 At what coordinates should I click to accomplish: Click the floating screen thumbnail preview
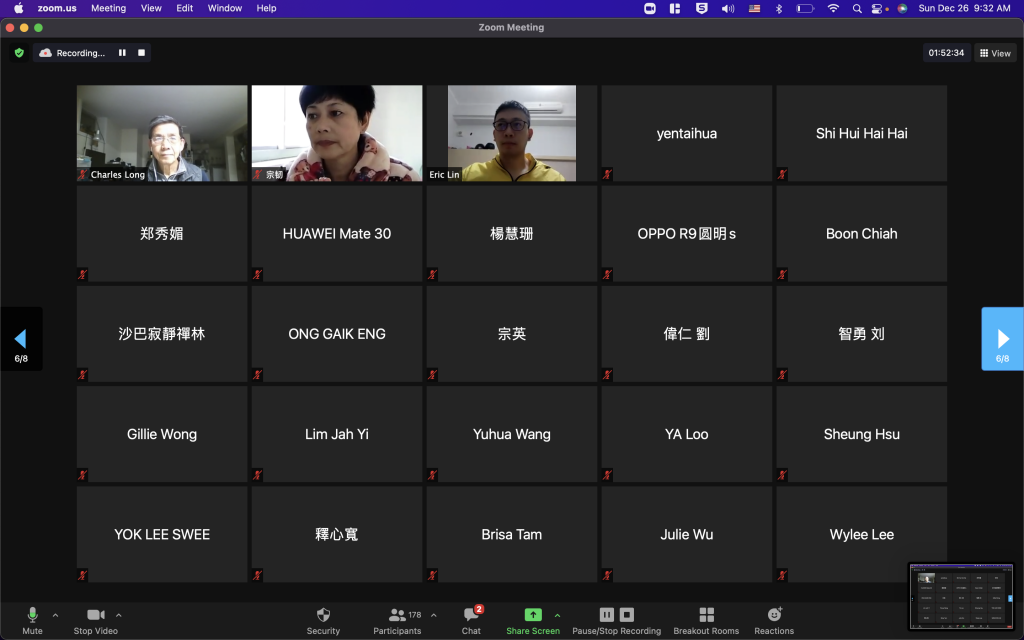960,597
